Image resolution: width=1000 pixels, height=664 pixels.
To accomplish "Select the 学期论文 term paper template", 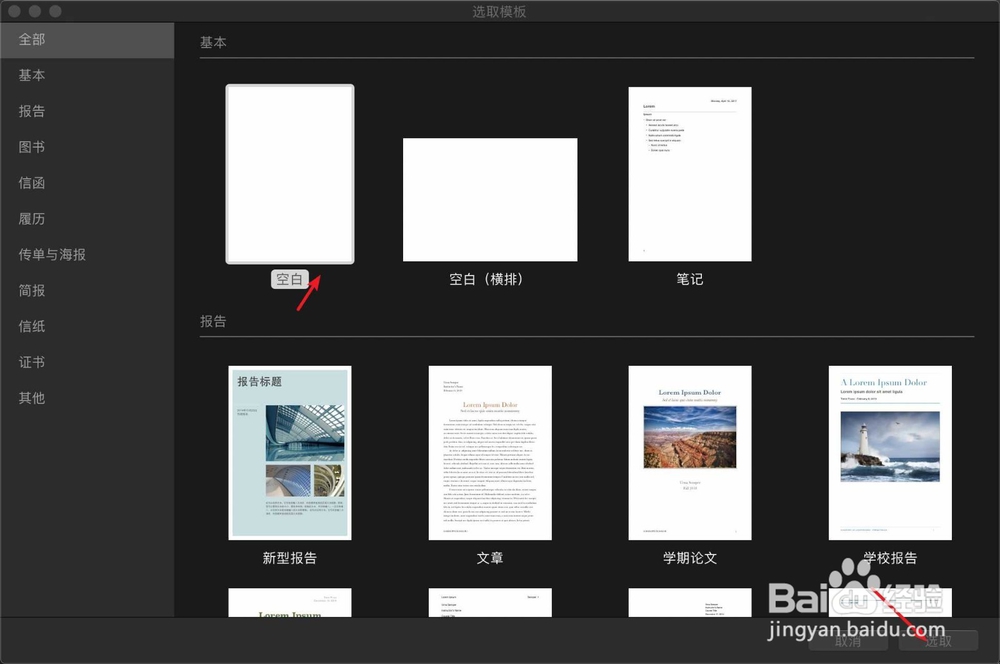I will point(690,452).
